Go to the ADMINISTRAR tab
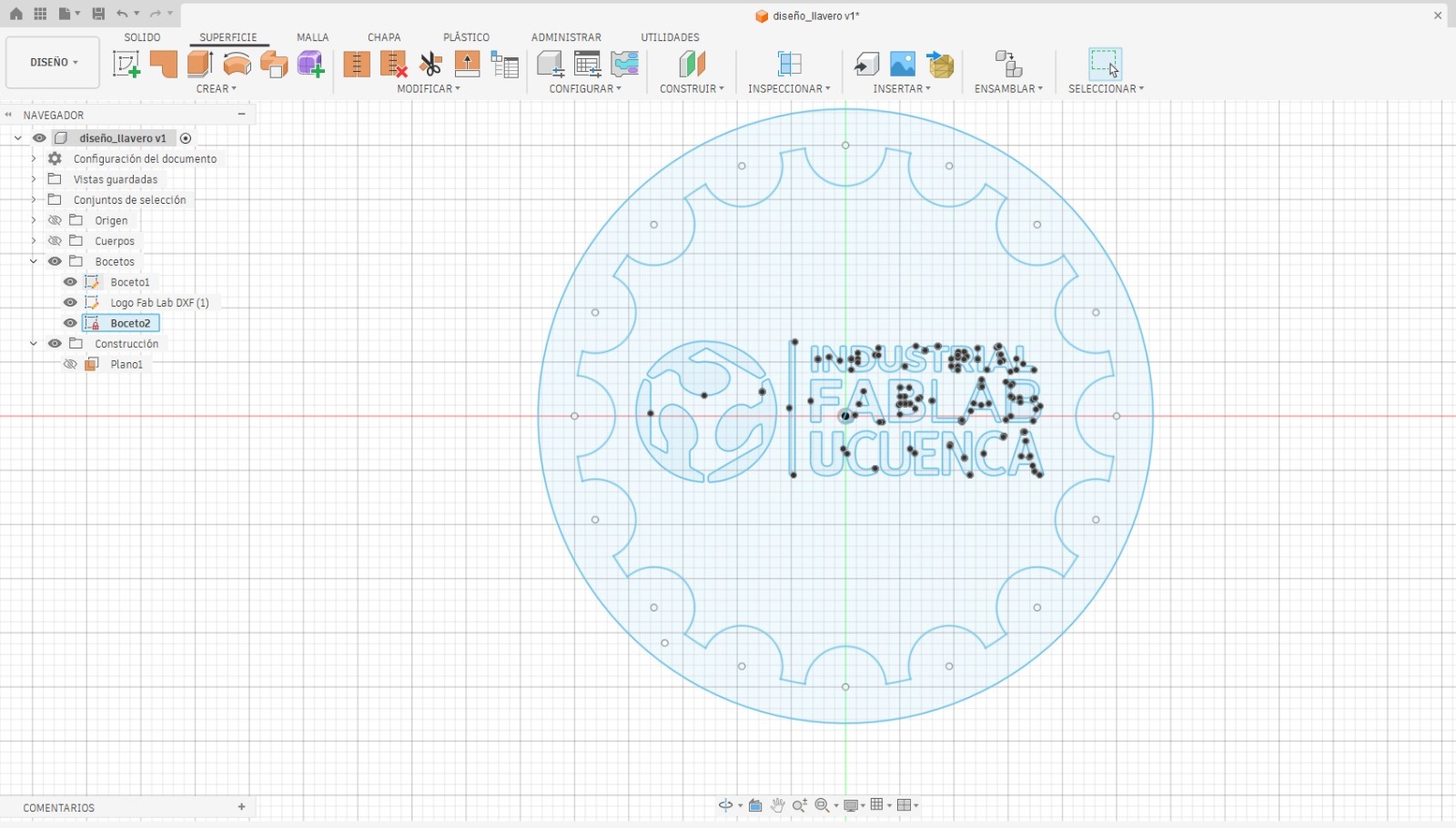Viewport: 1456px width, 828px height. tap(566, 37)
